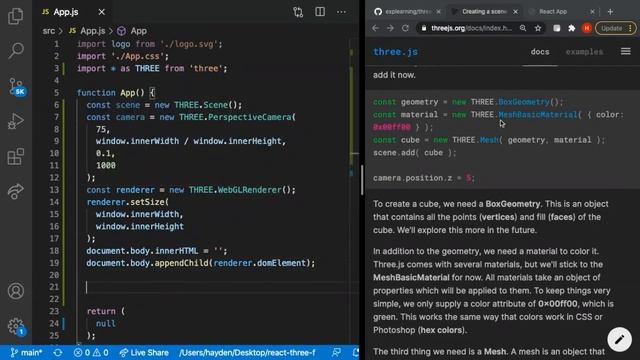Click the Mesh link in code sample
The image size is (640, 360).
489,140
